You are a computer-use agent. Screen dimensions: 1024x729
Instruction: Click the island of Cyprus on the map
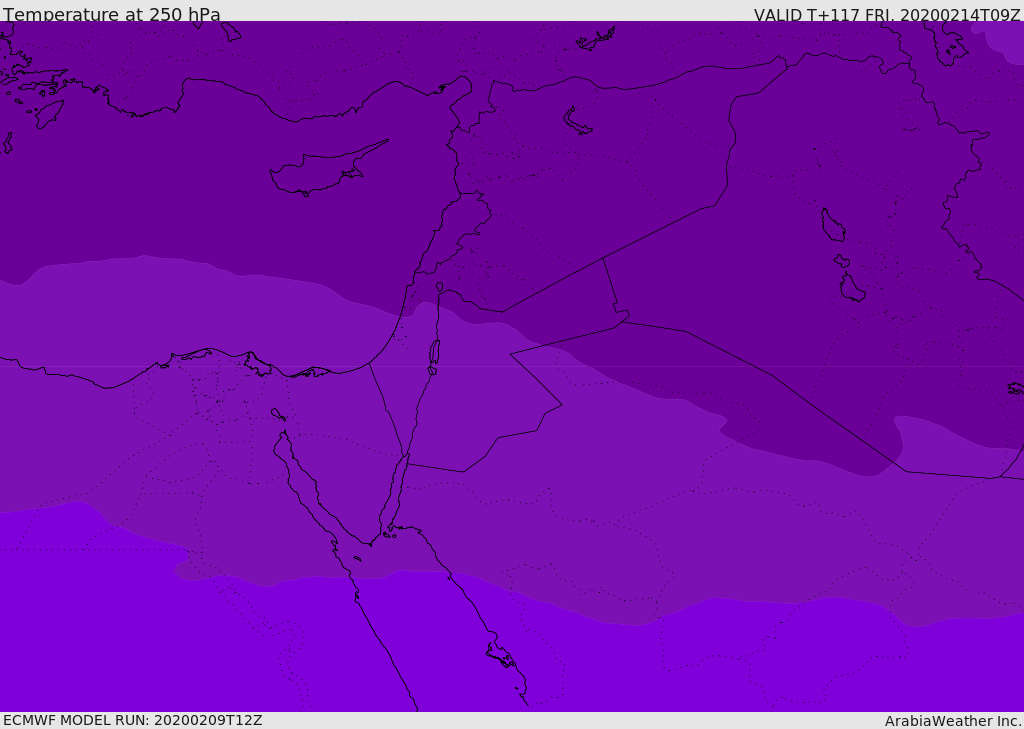click(x=327, y=169)
